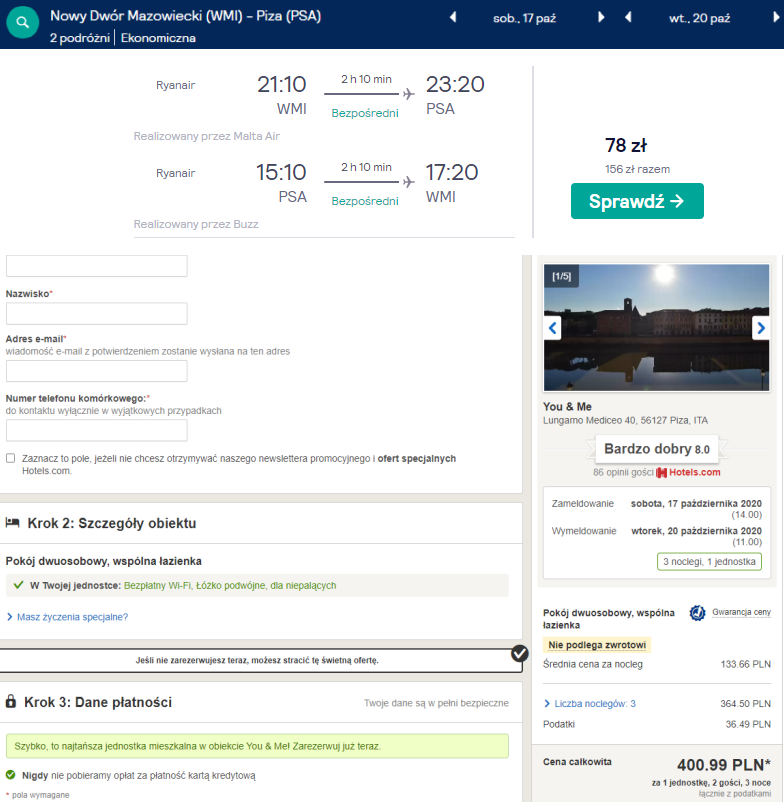Go to next return date after wt., 20 paź
Image resolution: width=784 pixels, height=802 pixels.
tap(776, 18)
